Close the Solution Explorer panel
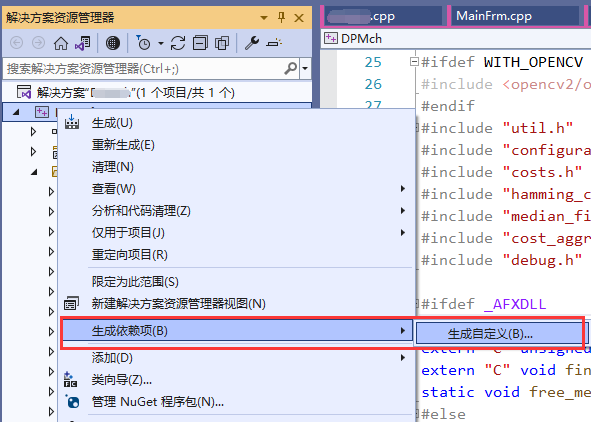The height and width of the screenshot is (422, 591). click(x=299, y=18)
